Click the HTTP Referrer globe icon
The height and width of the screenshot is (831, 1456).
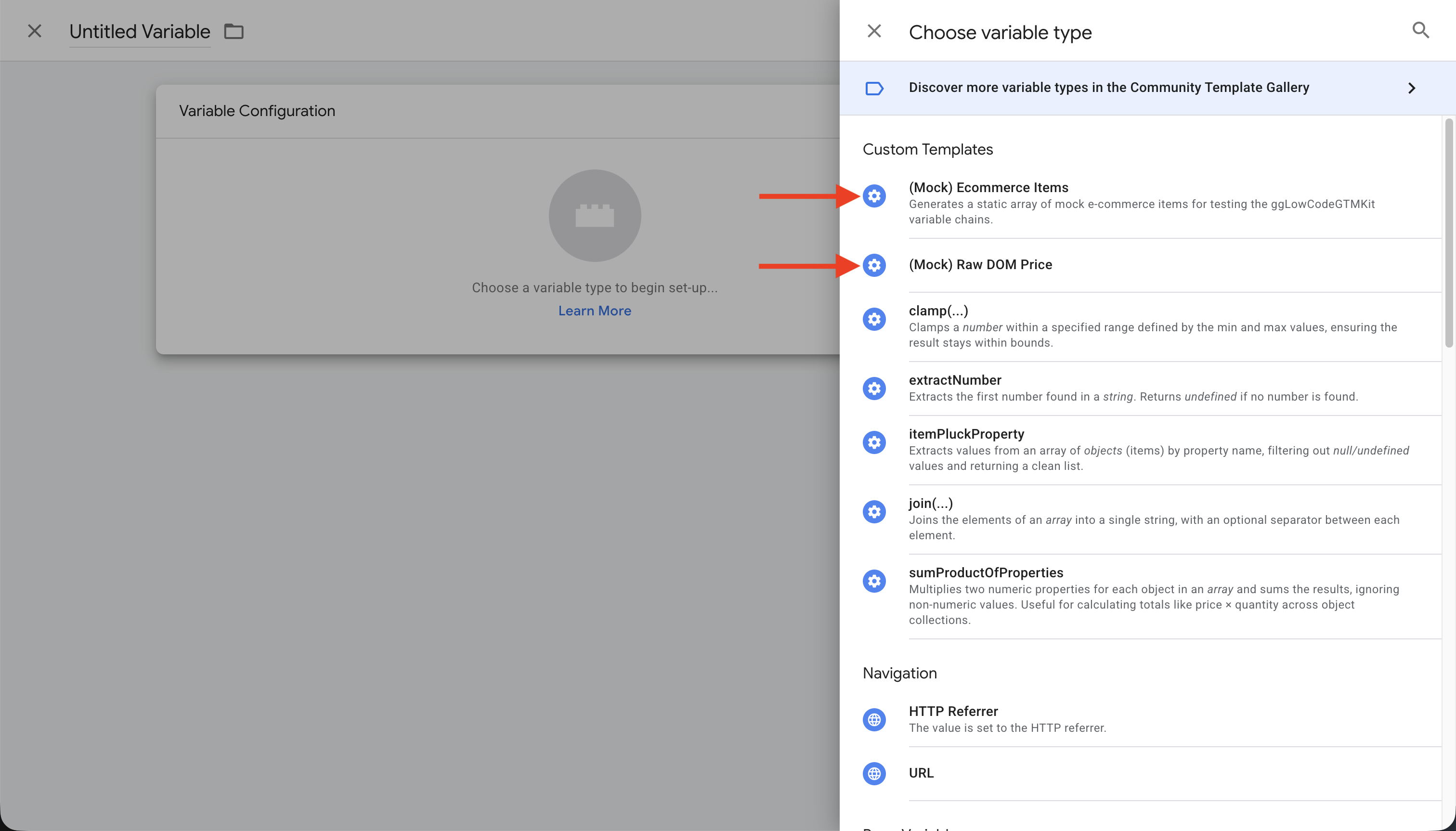coord(874,720)
